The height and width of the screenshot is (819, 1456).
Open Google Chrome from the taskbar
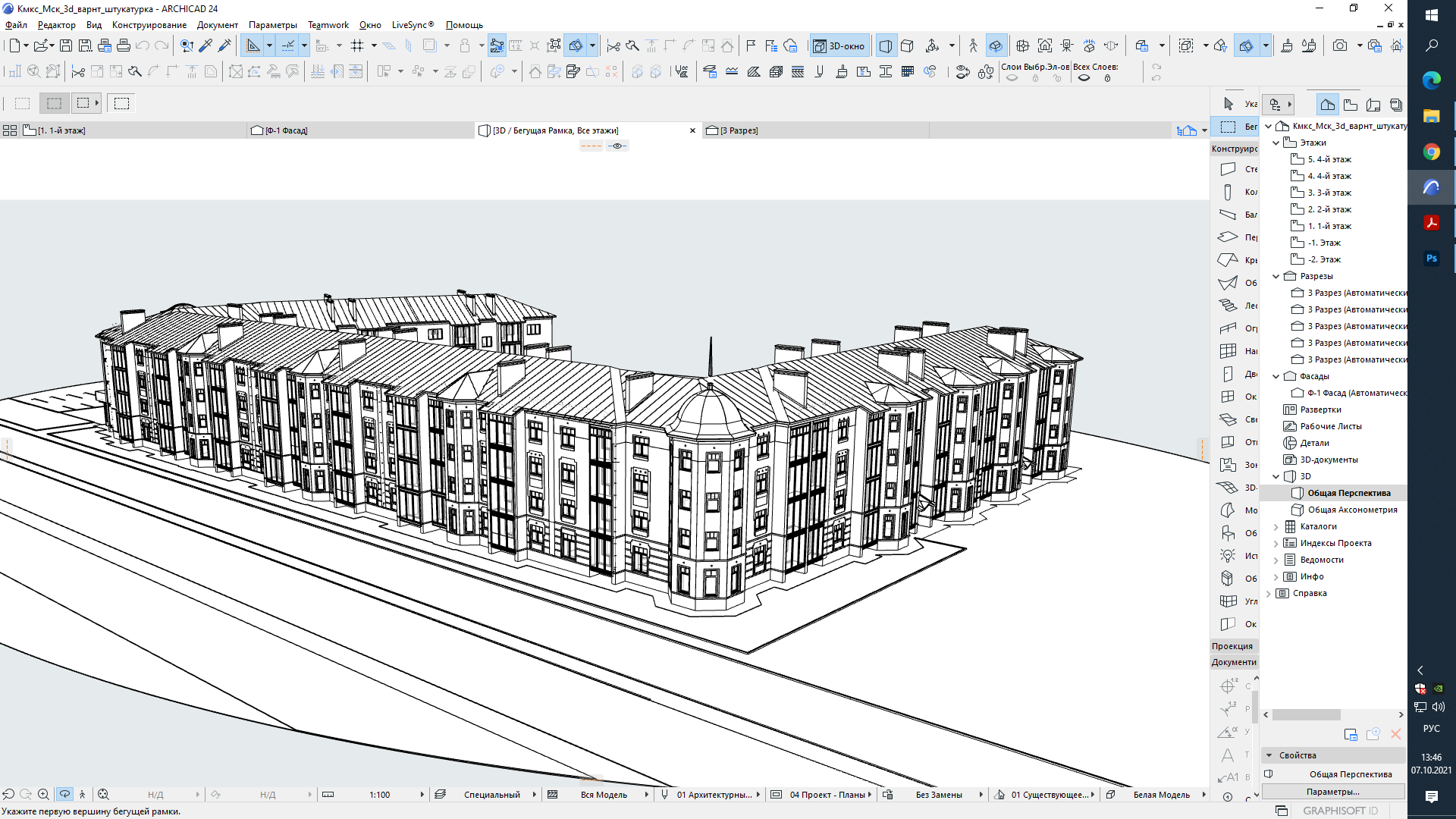pyautogui.click(x=1432, y=152)
